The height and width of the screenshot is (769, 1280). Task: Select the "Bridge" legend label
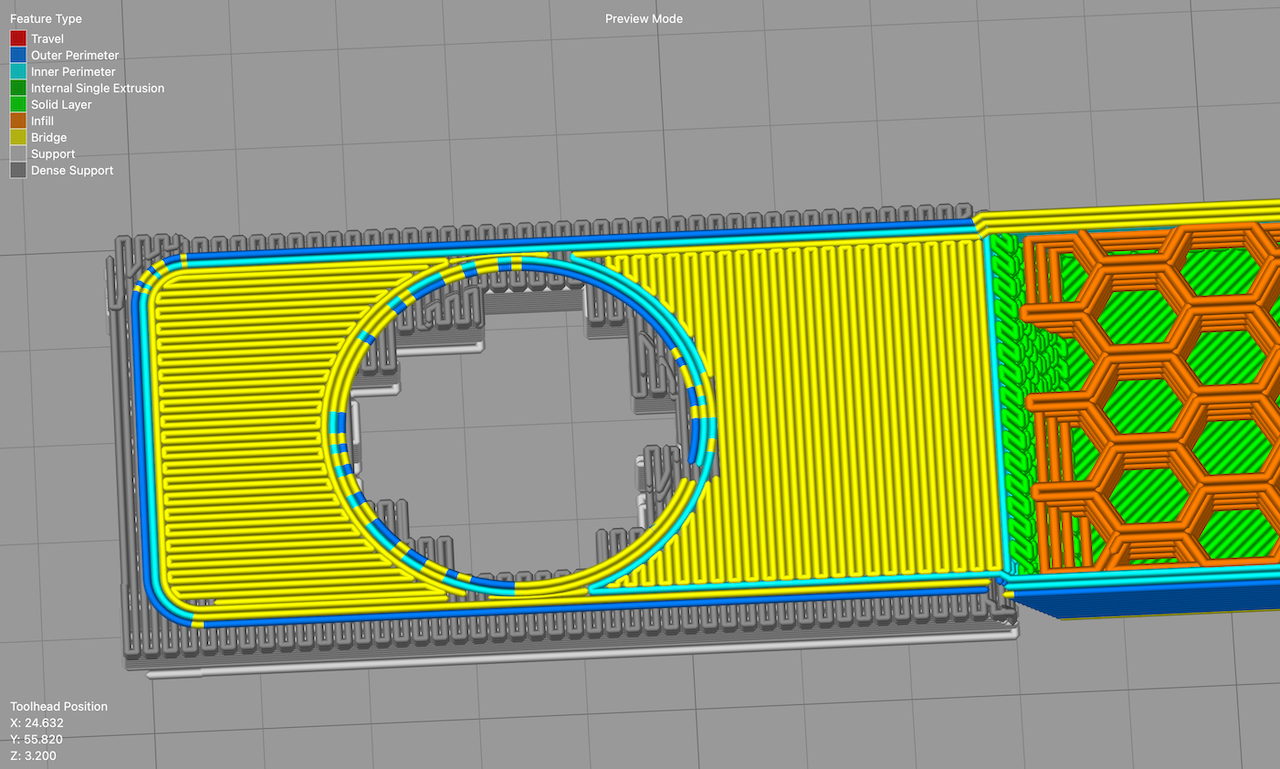49,138
